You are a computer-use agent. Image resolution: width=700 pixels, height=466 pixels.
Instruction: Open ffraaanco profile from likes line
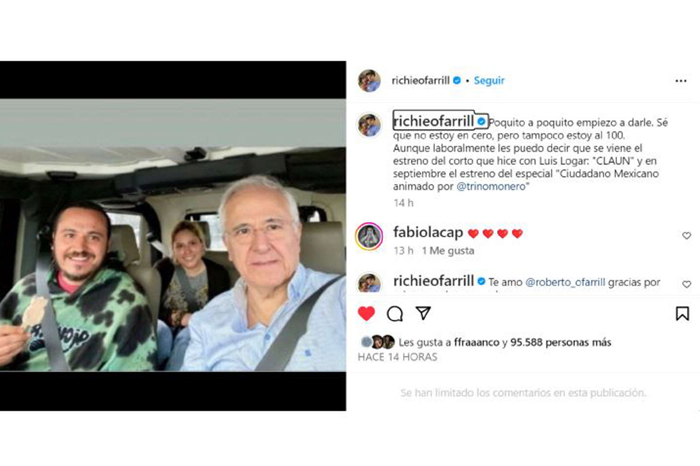point(476,342)
